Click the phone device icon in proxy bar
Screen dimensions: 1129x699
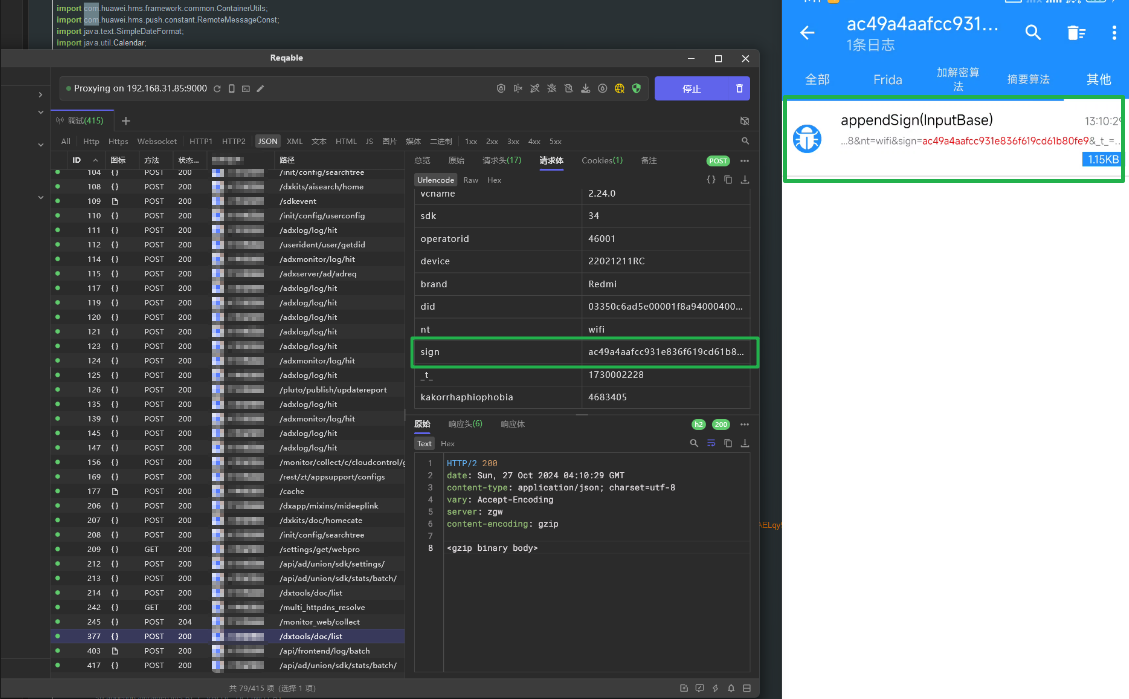click(231, 89)
